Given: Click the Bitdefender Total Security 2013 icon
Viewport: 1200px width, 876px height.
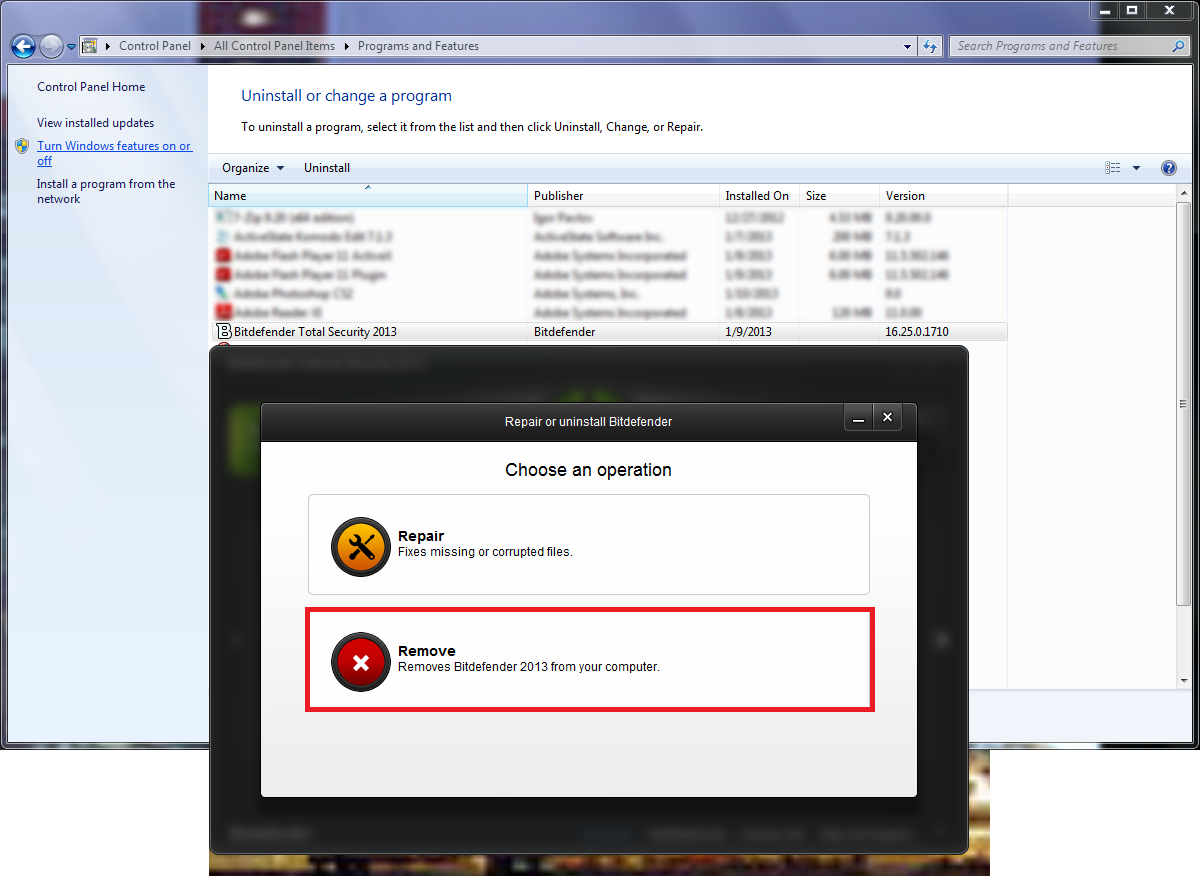Looking at the screenshot, I should (x=223, y=331).
